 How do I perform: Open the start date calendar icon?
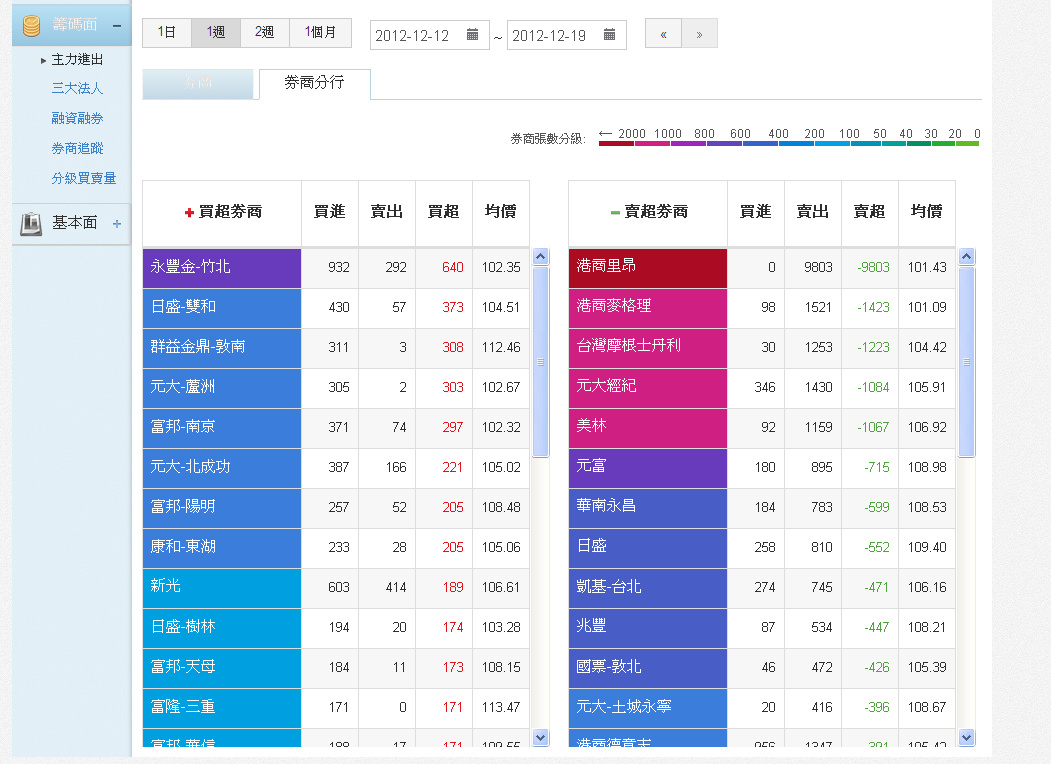473,35
